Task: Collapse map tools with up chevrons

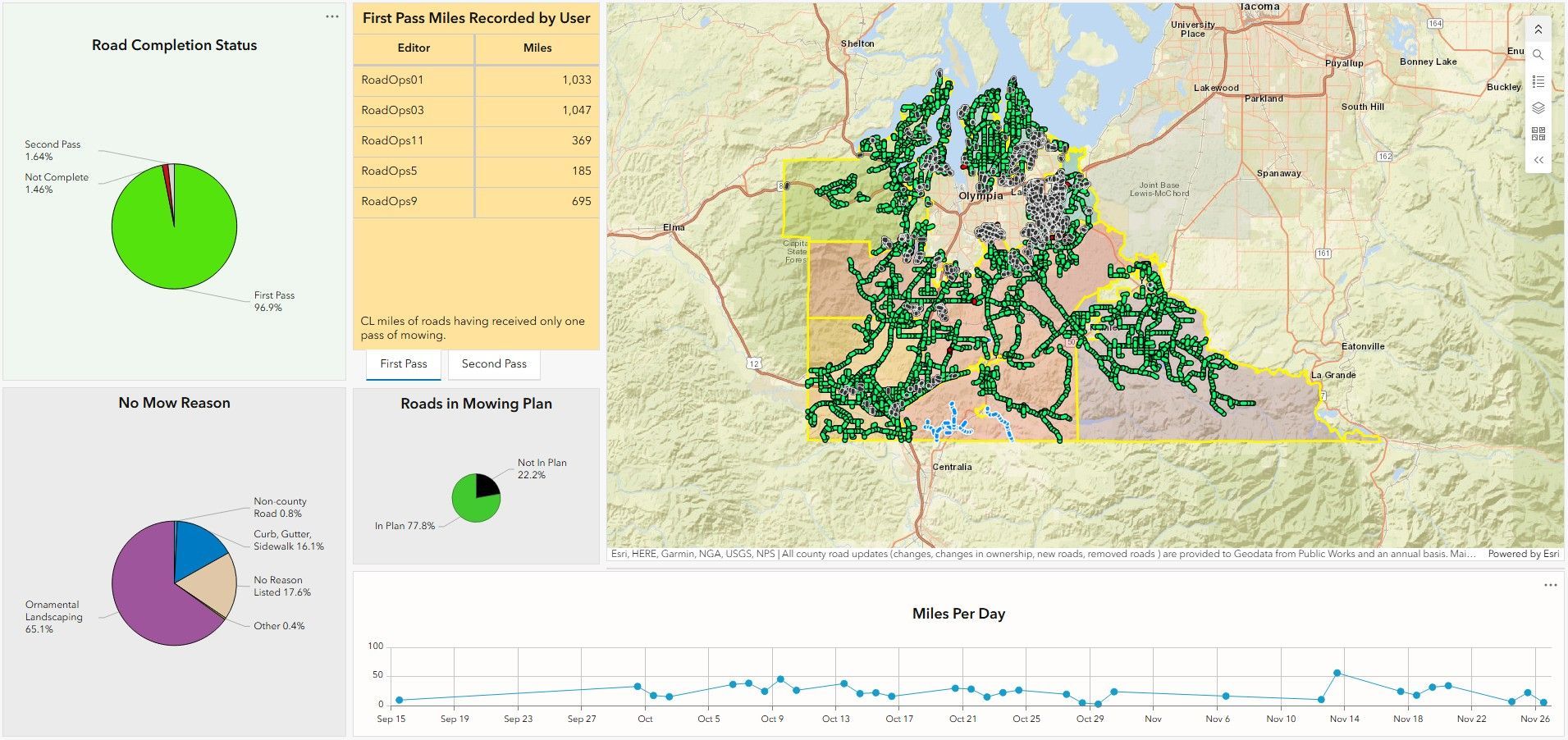Action: coord(1538,30)
